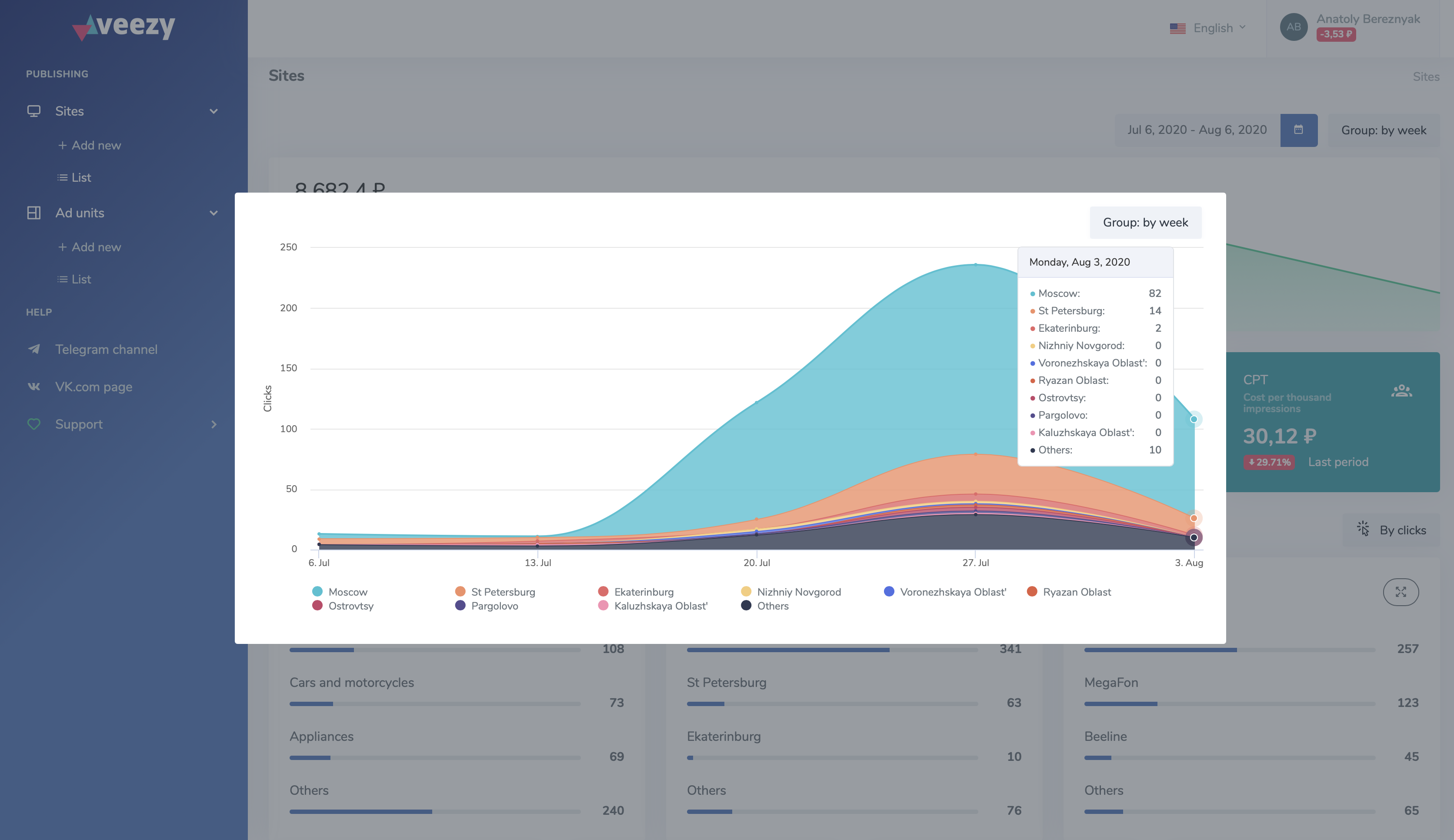Image resolution: width=1454 pixels, height=840 pixels.
Task: Click the calendar date picker icon
Action: (x=1298, y=130)
